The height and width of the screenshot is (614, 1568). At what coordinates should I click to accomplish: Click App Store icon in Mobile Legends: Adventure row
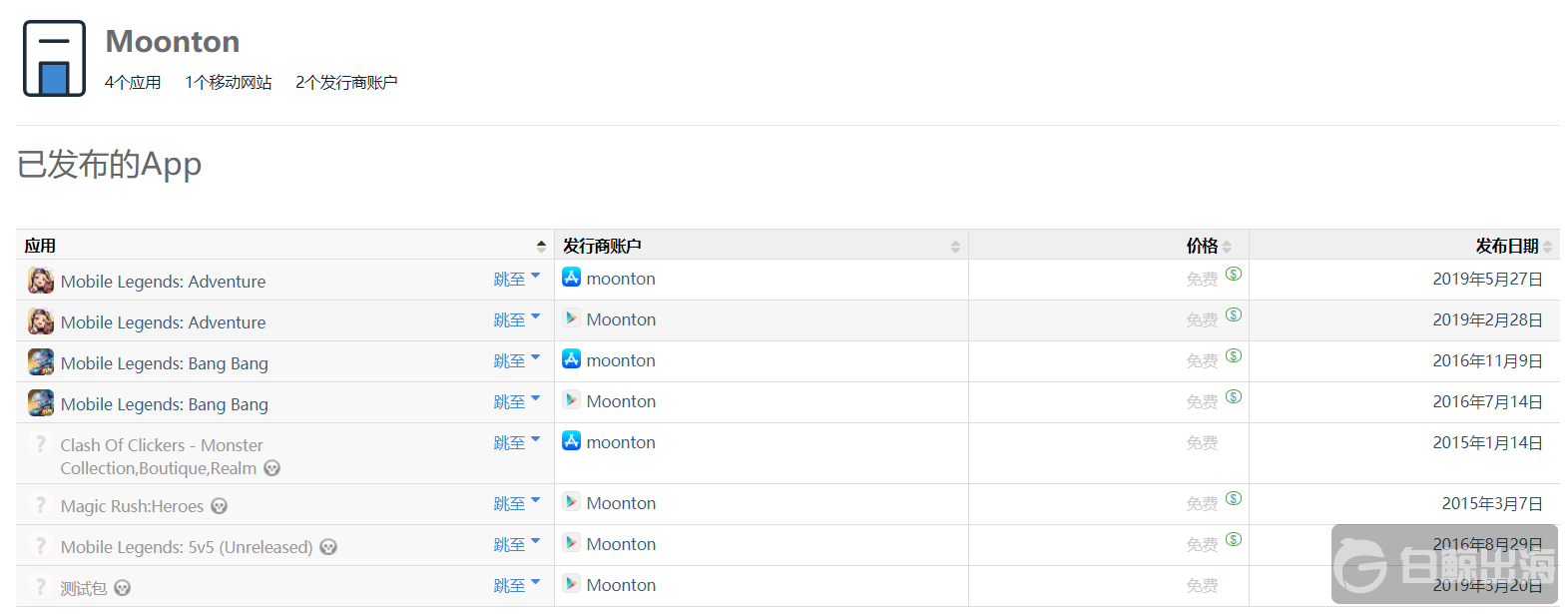(571, 278)
